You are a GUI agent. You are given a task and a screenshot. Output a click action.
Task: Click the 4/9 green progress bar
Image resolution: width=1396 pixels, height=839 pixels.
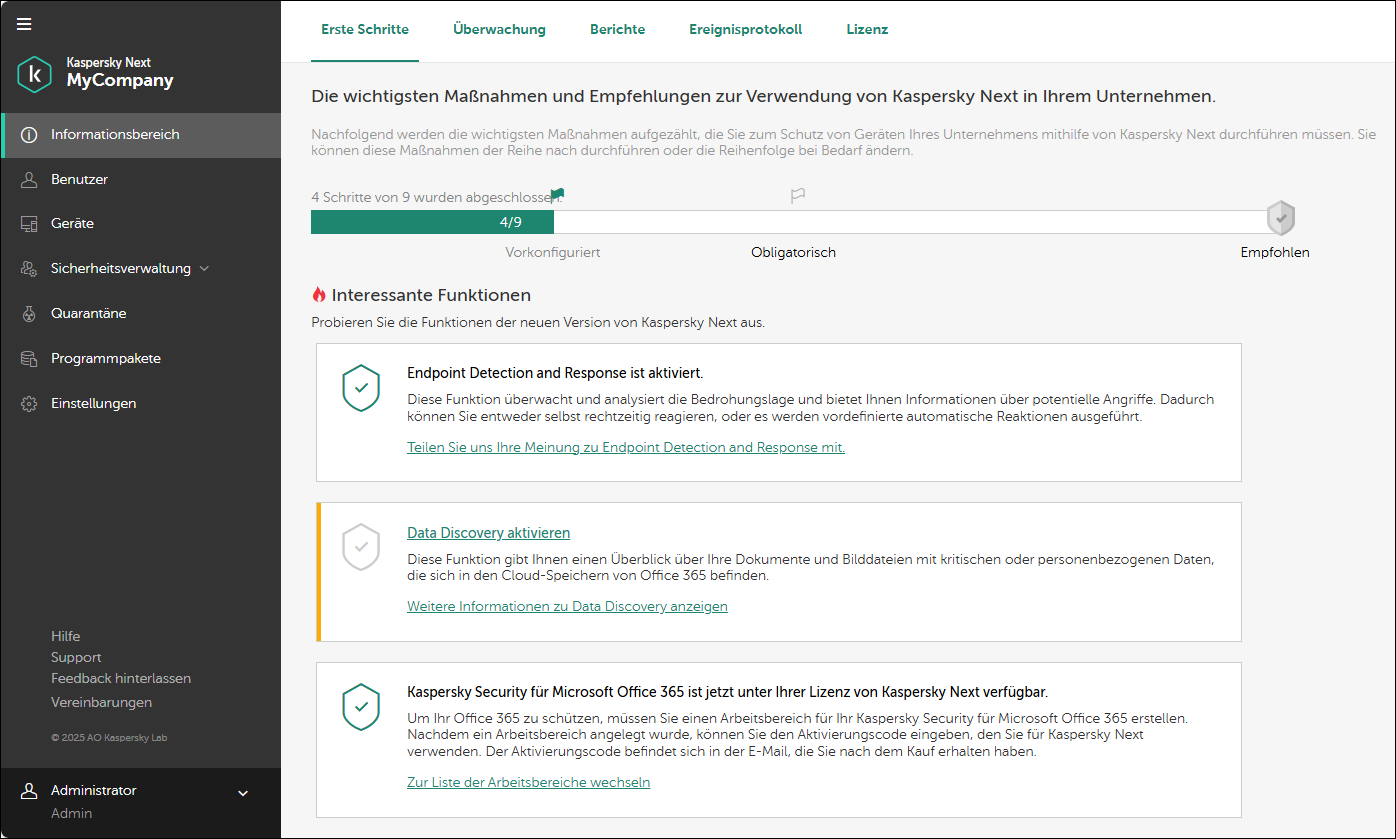[432, 222]
